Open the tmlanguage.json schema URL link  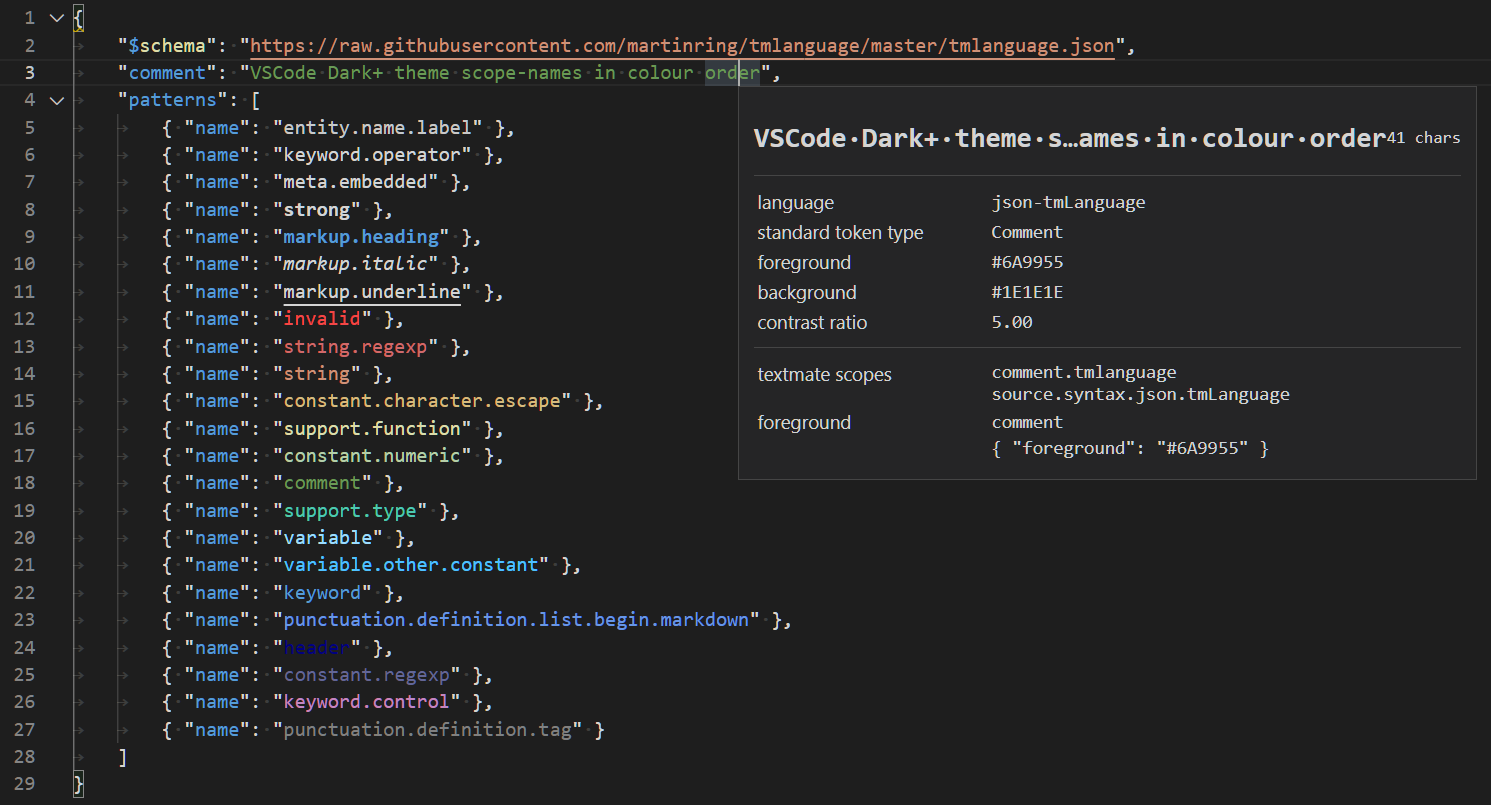tap(682, 45)
